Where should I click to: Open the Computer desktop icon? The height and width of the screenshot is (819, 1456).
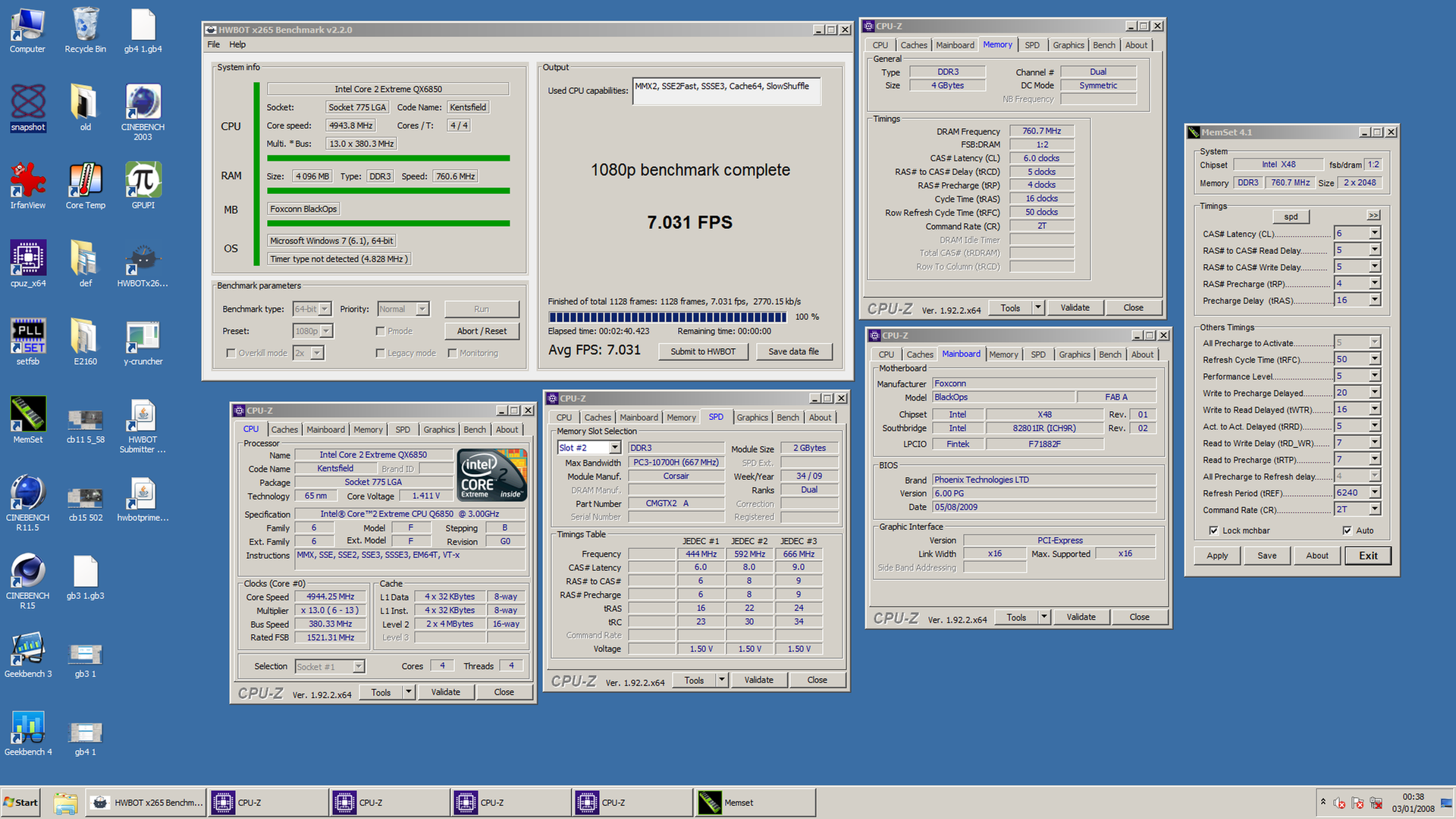tap(27, 30)
